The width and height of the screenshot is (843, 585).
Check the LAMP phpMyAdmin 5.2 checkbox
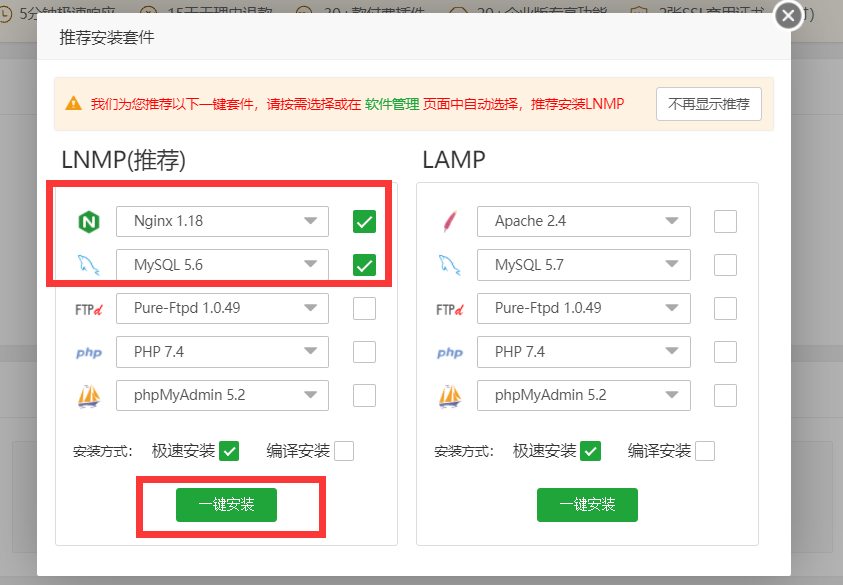pyautogui.click(x=725, y=396)
